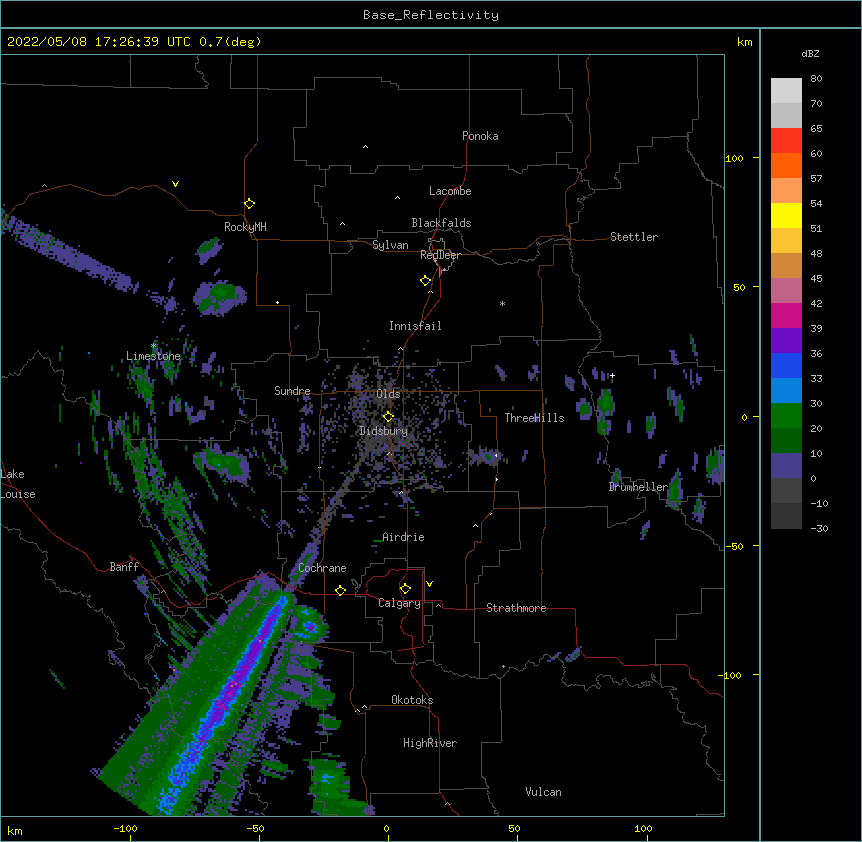Click the Ponoka city label

click(480, 136)
